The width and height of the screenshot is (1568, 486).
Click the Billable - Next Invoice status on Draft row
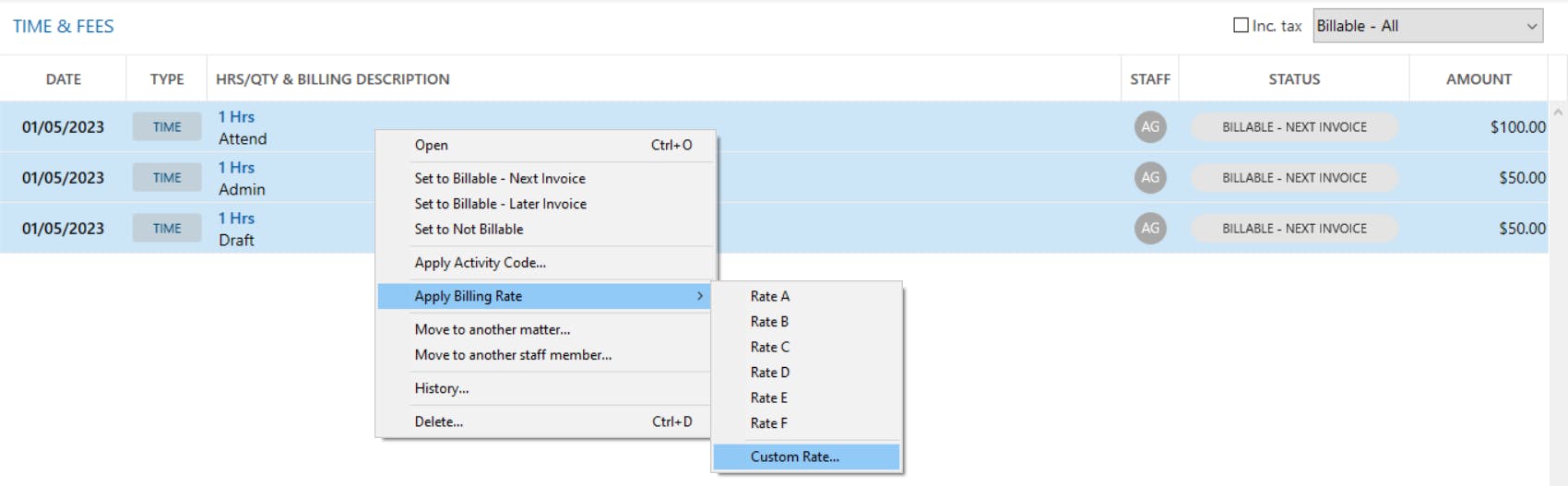point(1294,229)
